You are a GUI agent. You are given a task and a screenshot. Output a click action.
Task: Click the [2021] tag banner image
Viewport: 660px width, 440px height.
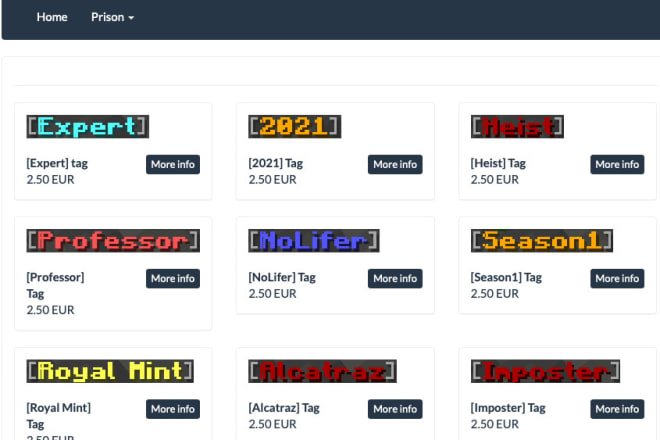coord(295,126)
